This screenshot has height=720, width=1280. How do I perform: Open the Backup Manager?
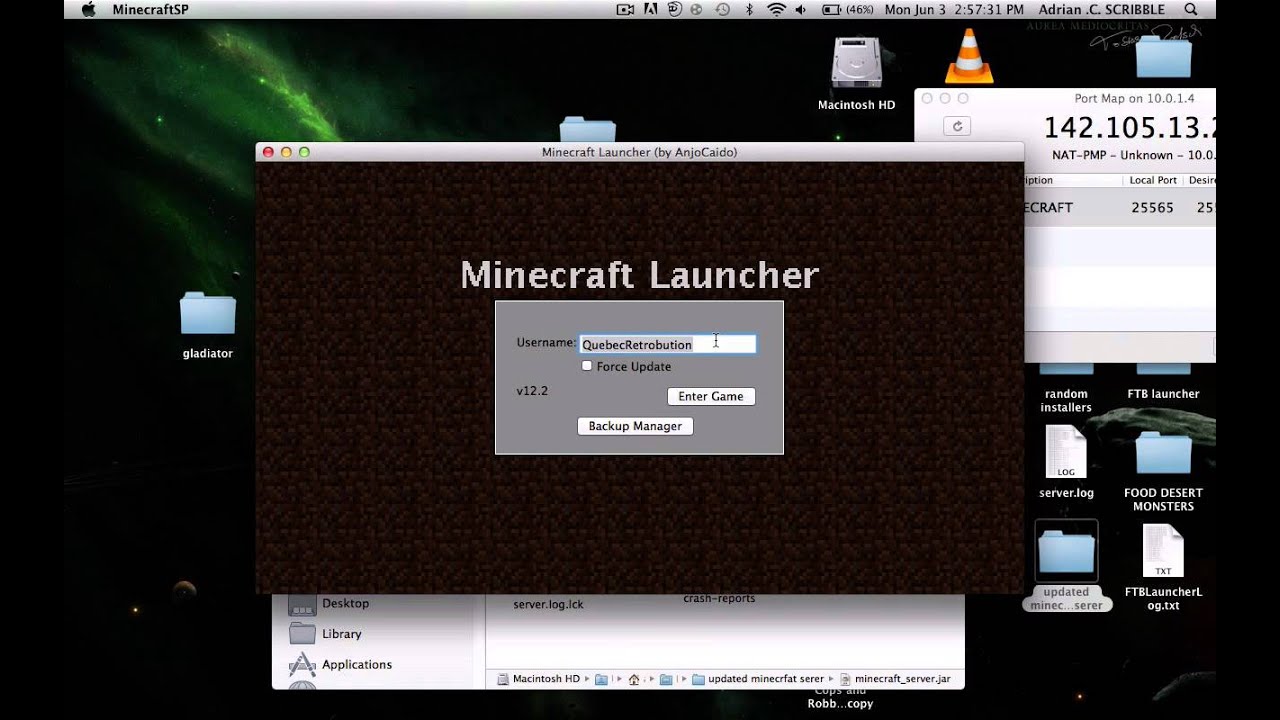(635, 426)
